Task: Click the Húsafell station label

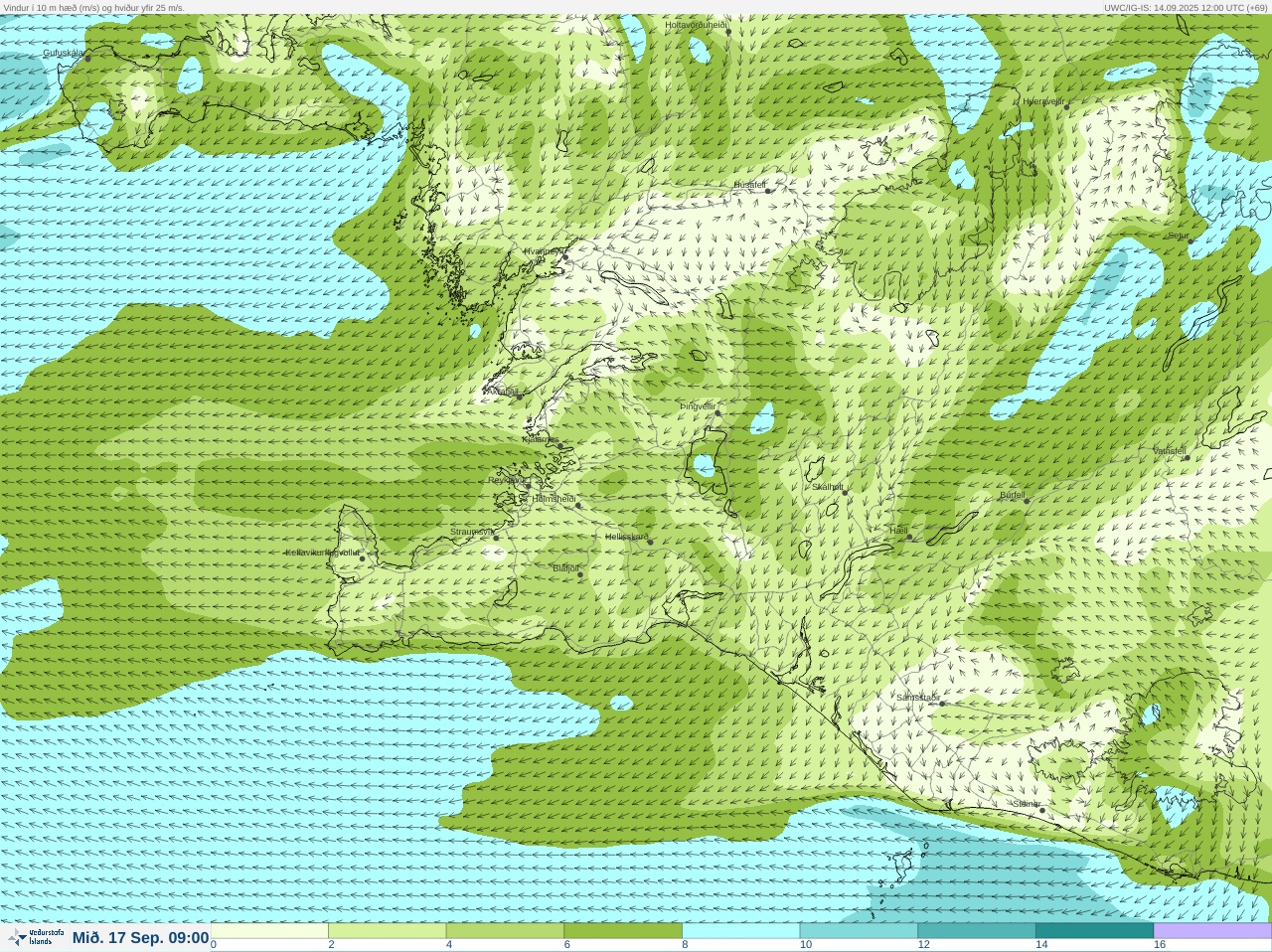Action: (x=750, y=185)
